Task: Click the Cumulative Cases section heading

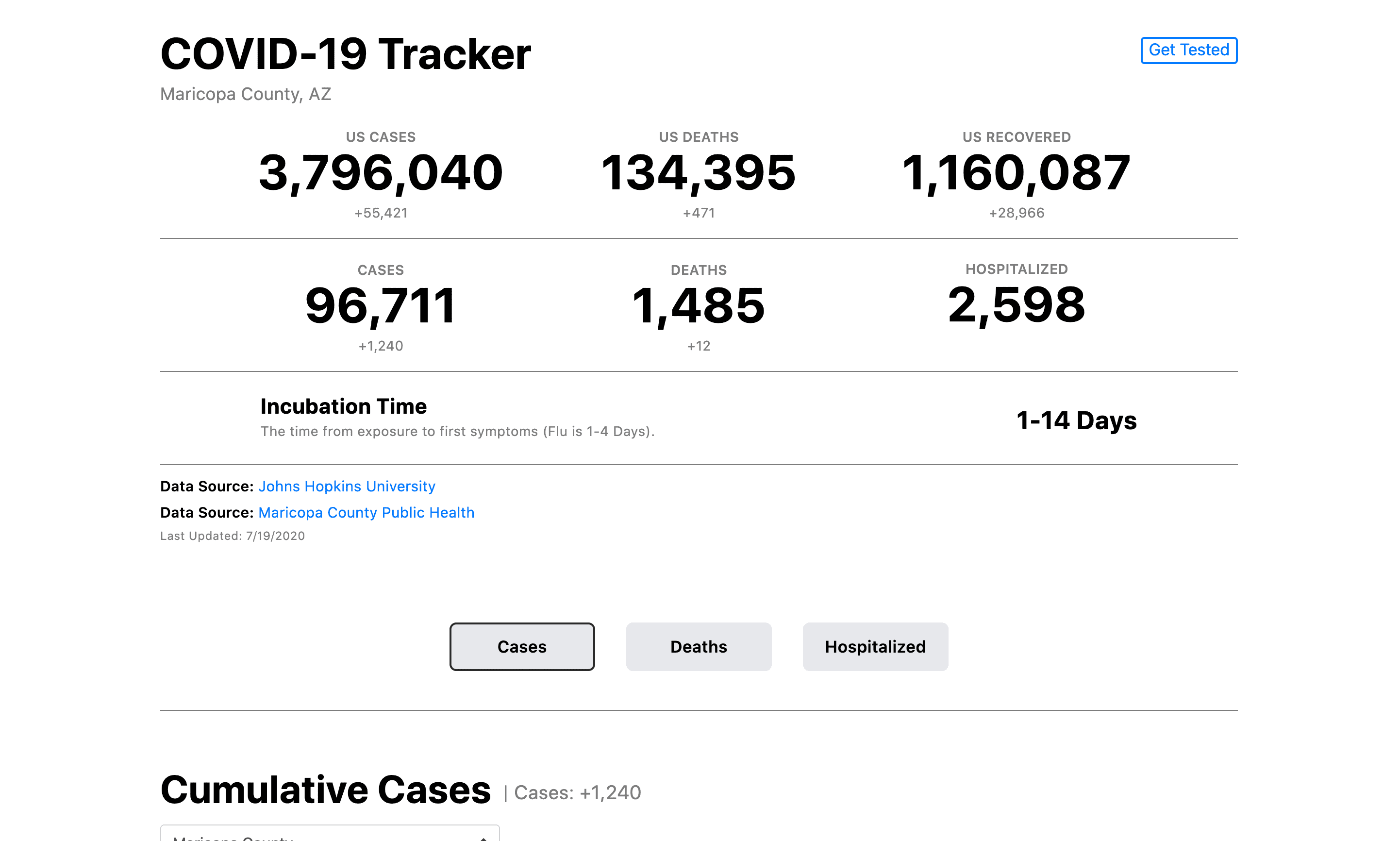Action: pyautogui.click(x=326, y=790)
